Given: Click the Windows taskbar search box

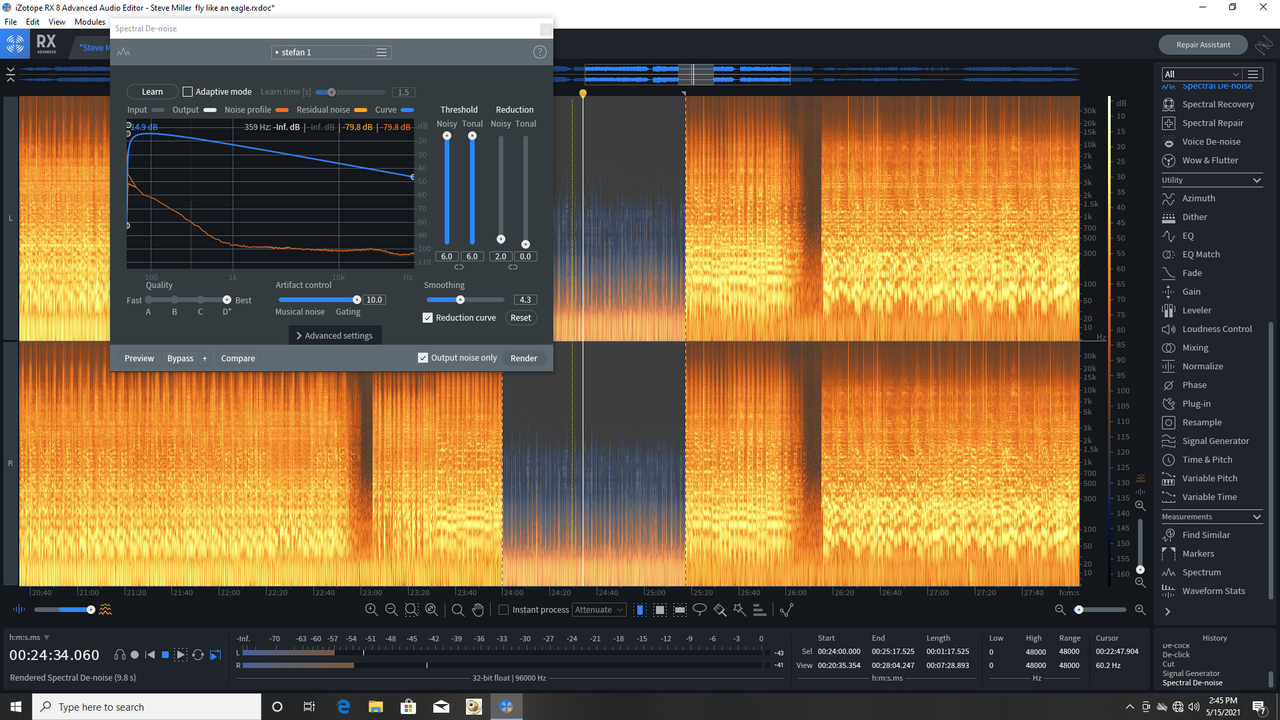Looking at the screenshot, I should (145, 707).
